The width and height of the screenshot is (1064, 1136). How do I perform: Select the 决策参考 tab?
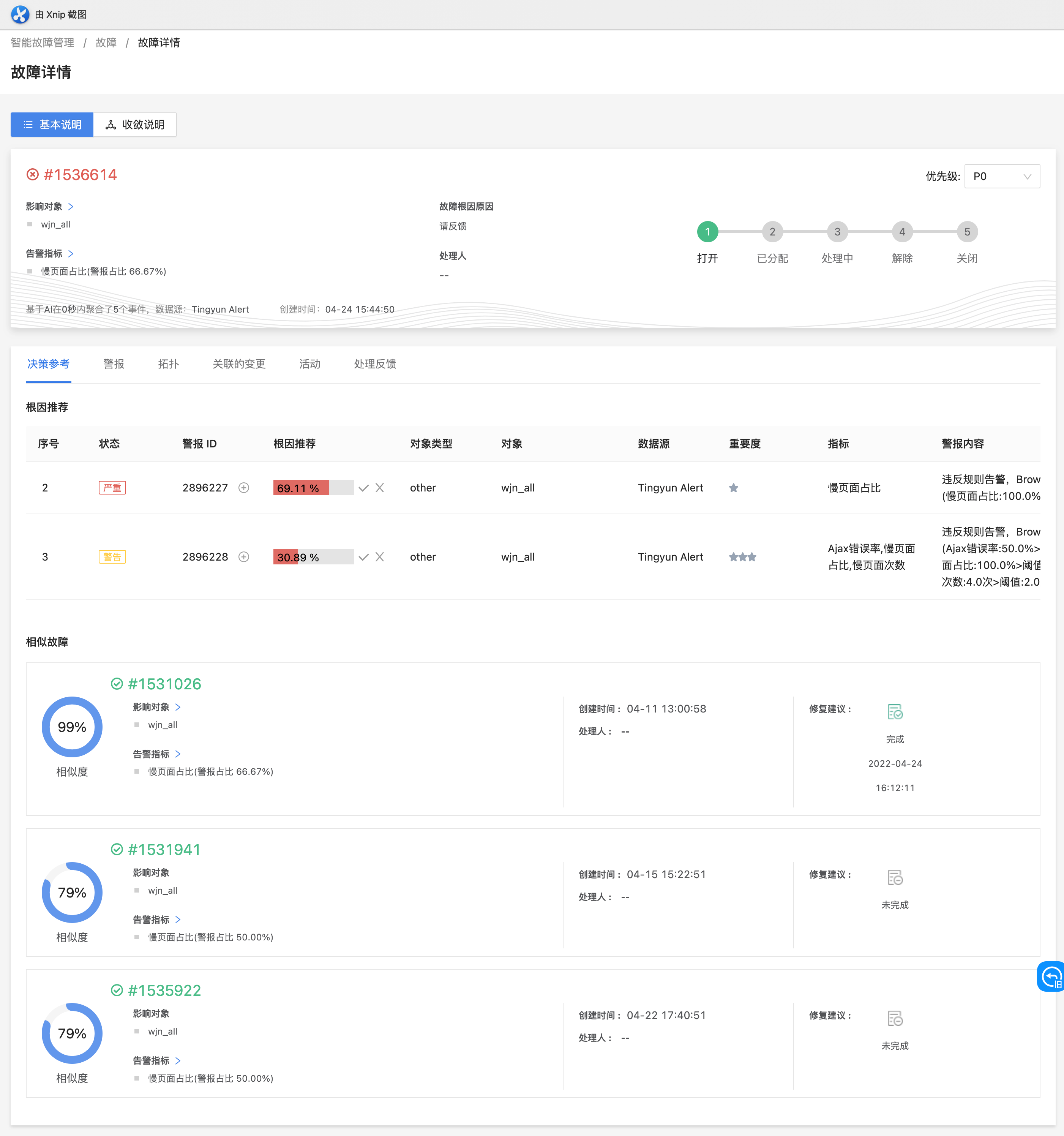pyautogui.click(x=49, y=364)
